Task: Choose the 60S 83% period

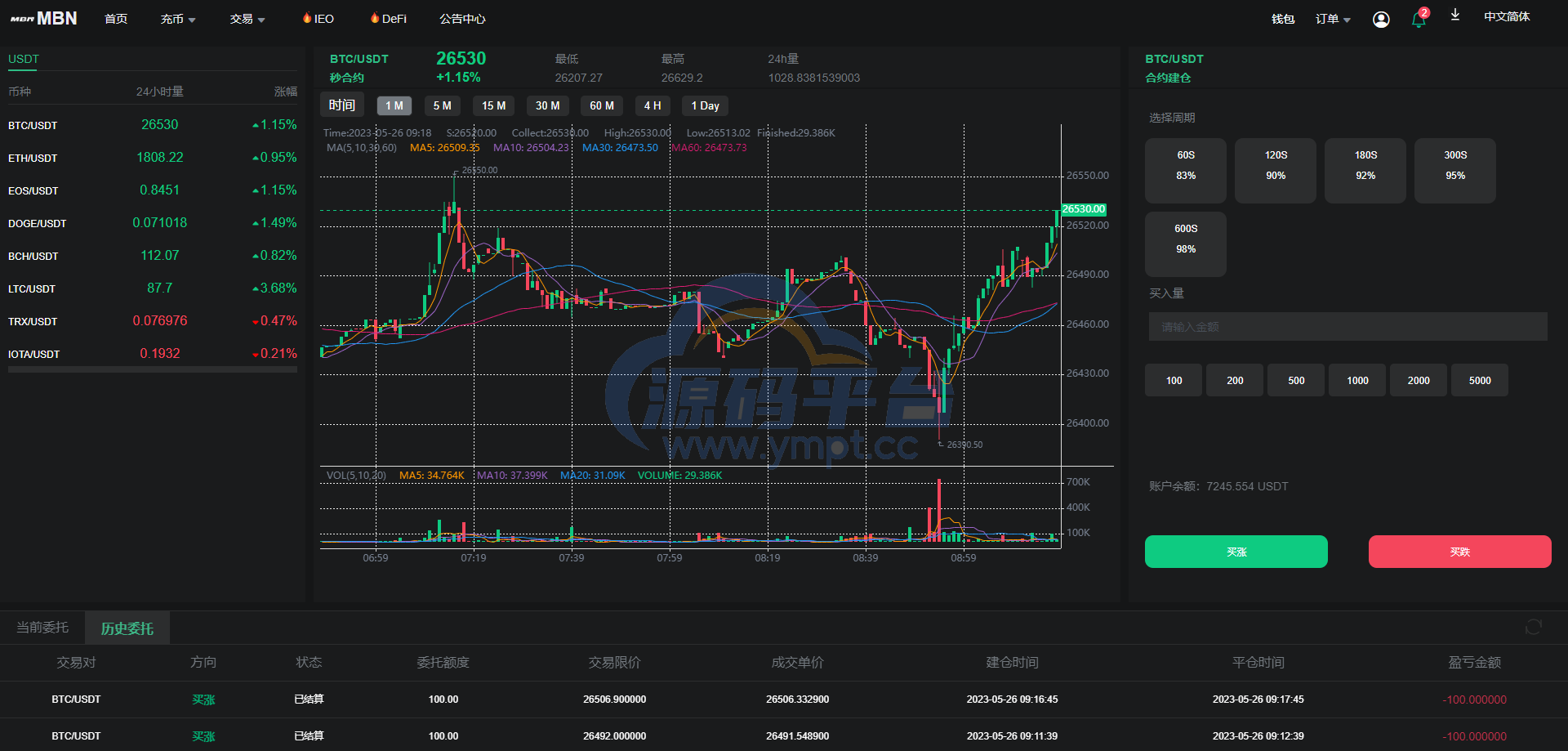Action: point(1186,170)
